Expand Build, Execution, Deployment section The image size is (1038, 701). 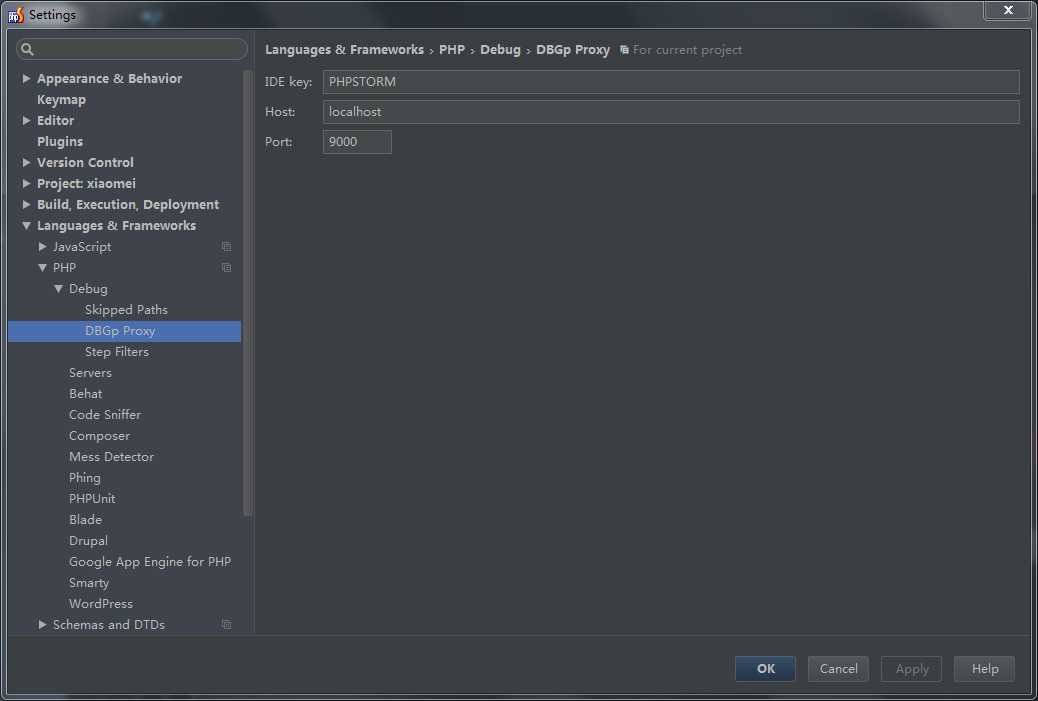[x=26, y=205]
